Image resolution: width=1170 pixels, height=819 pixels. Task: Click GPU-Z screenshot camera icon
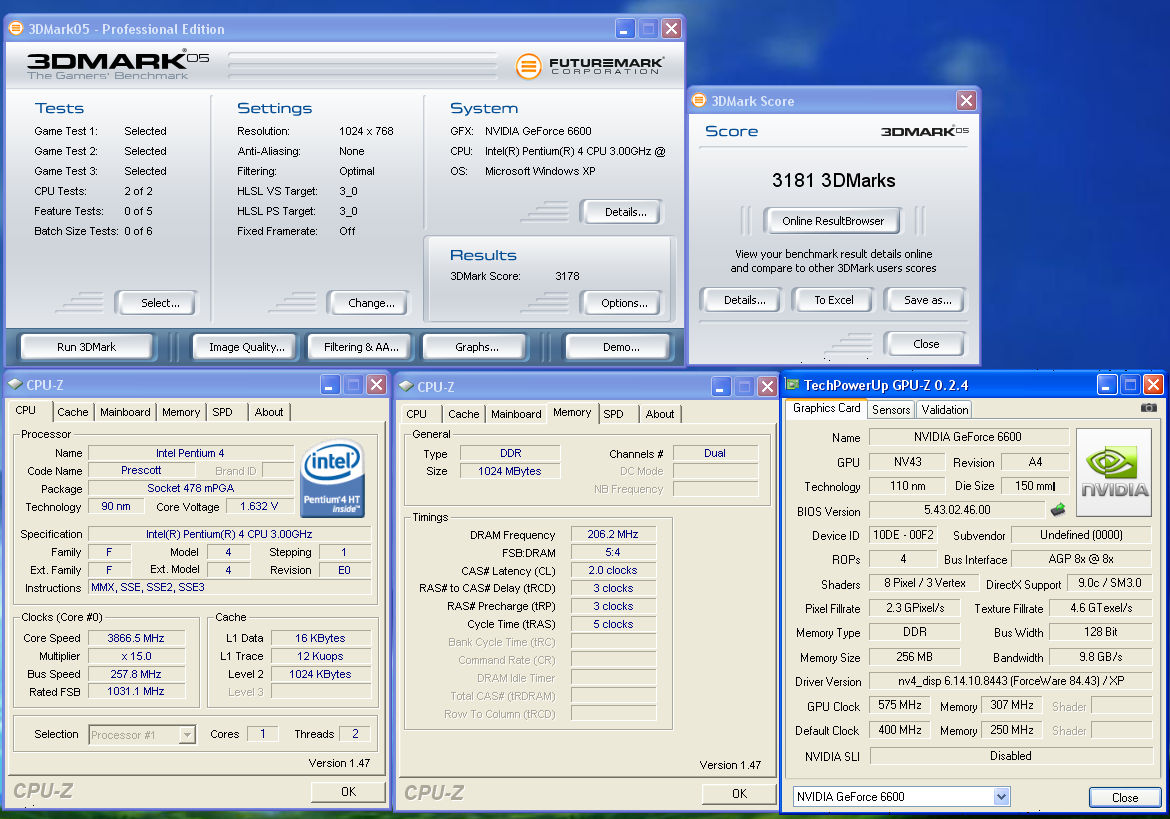[1148, 407]
